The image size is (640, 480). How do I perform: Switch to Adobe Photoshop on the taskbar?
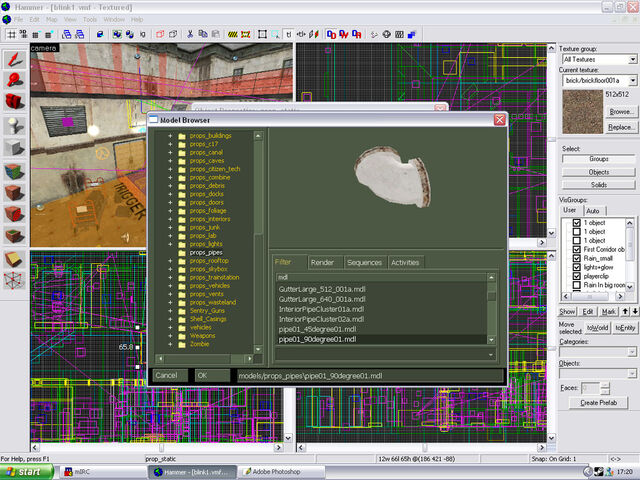click(x=281, y=472)
